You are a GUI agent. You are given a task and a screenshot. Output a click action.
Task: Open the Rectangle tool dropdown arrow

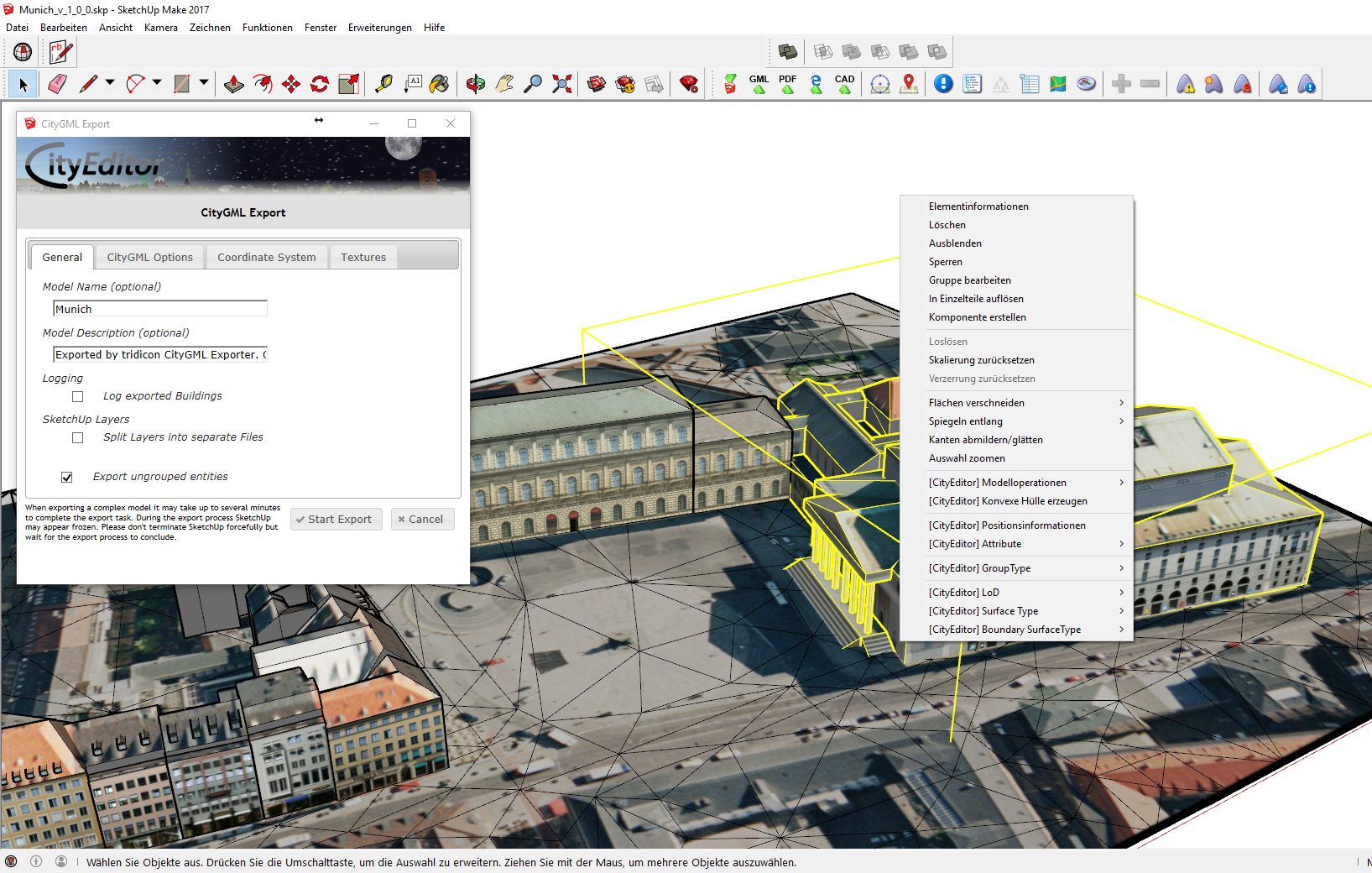pyautogui.click(x=204, y=83)
